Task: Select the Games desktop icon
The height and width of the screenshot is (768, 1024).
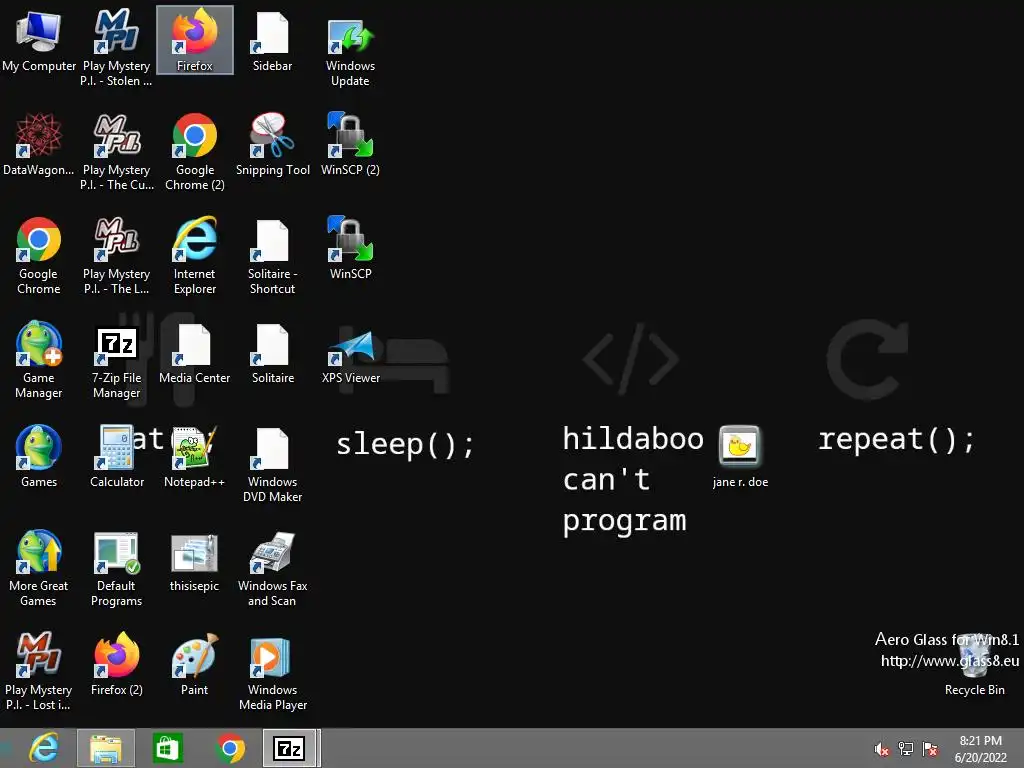Action: coord(39,456)
